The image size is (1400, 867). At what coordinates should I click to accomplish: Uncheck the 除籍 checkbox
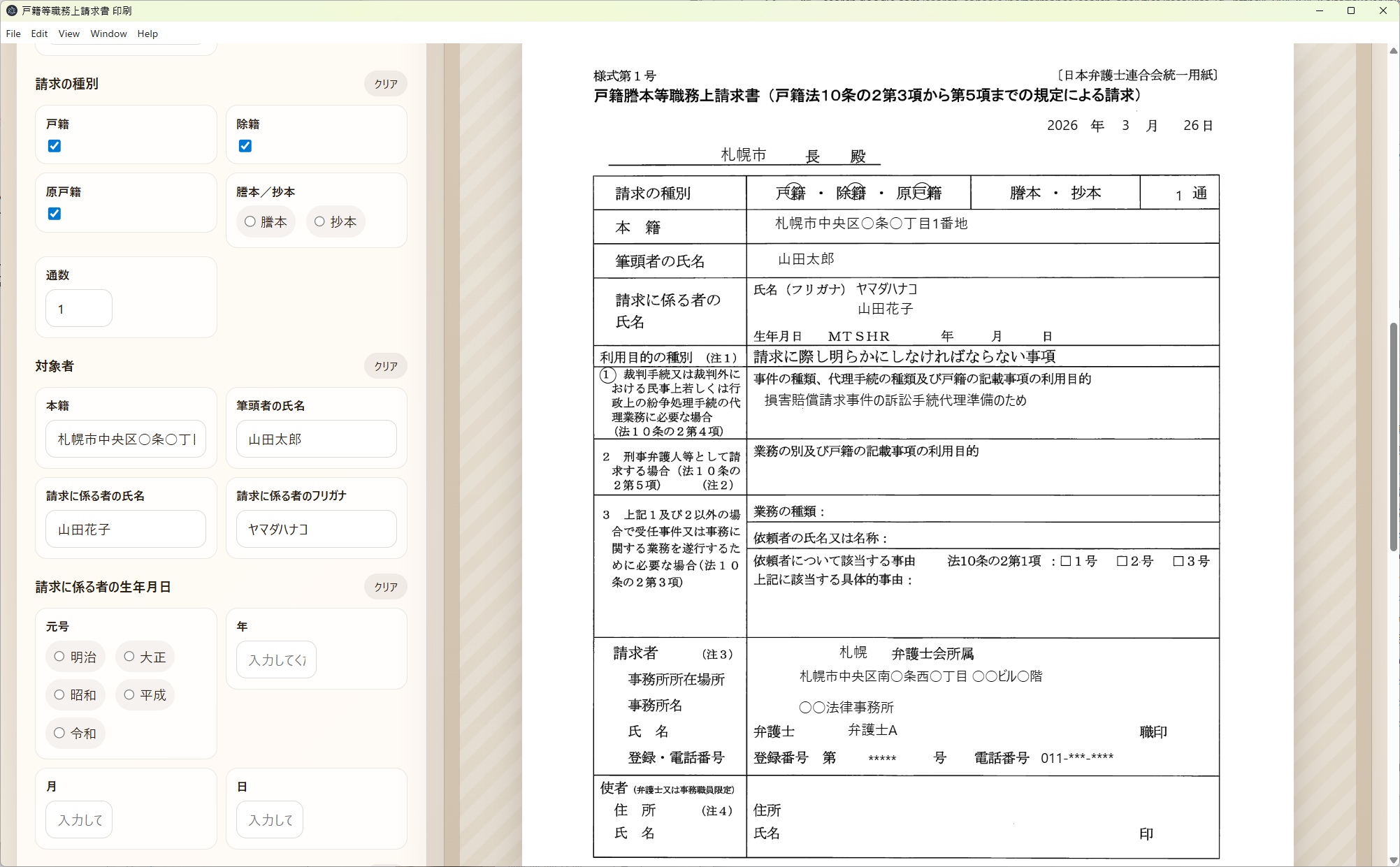point(245,146)
